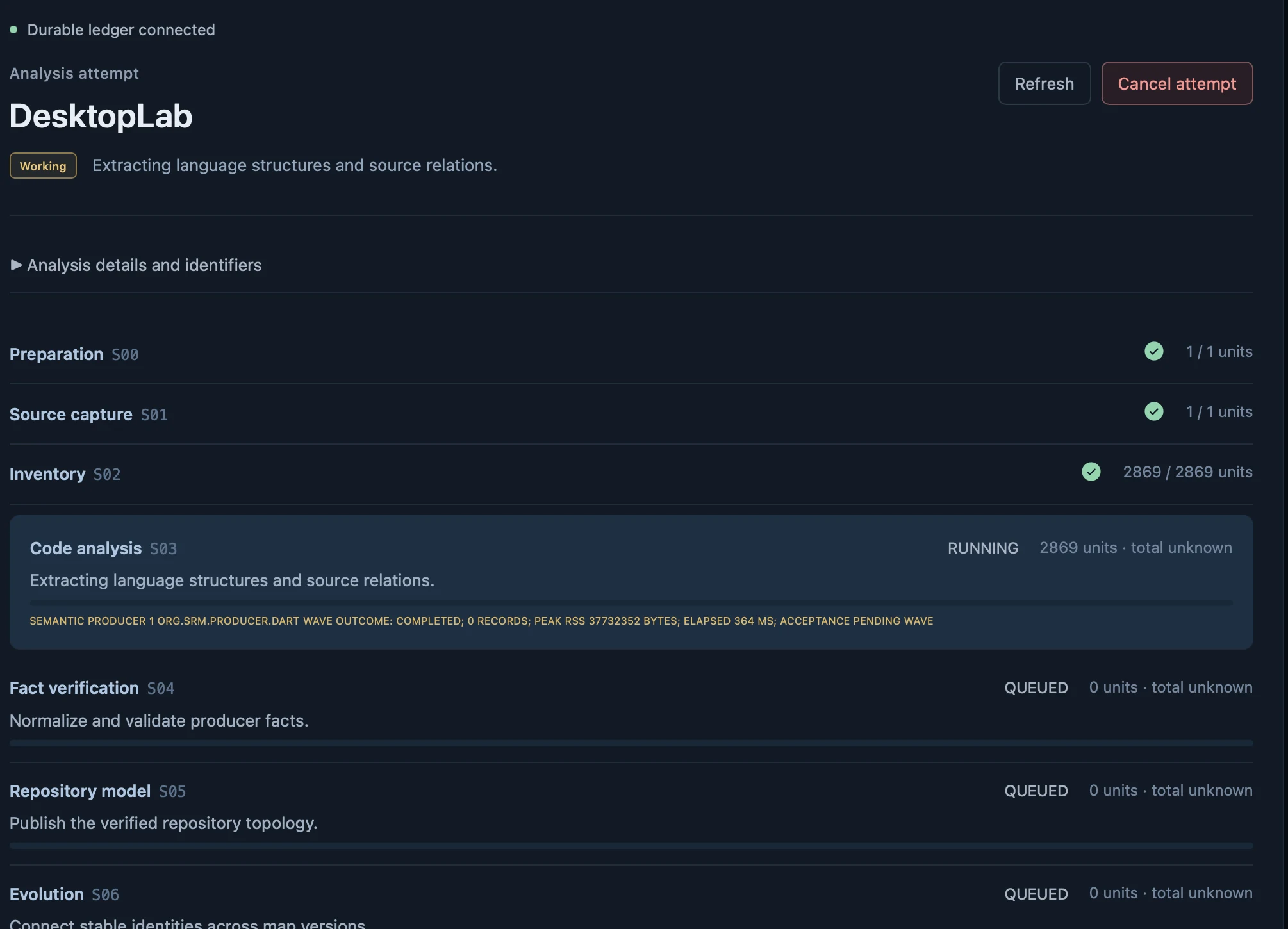Click 0 units total unknown for Evolution
Image resolution: width=1288 pixels, height=929 pixels.
click(1171, 893)
